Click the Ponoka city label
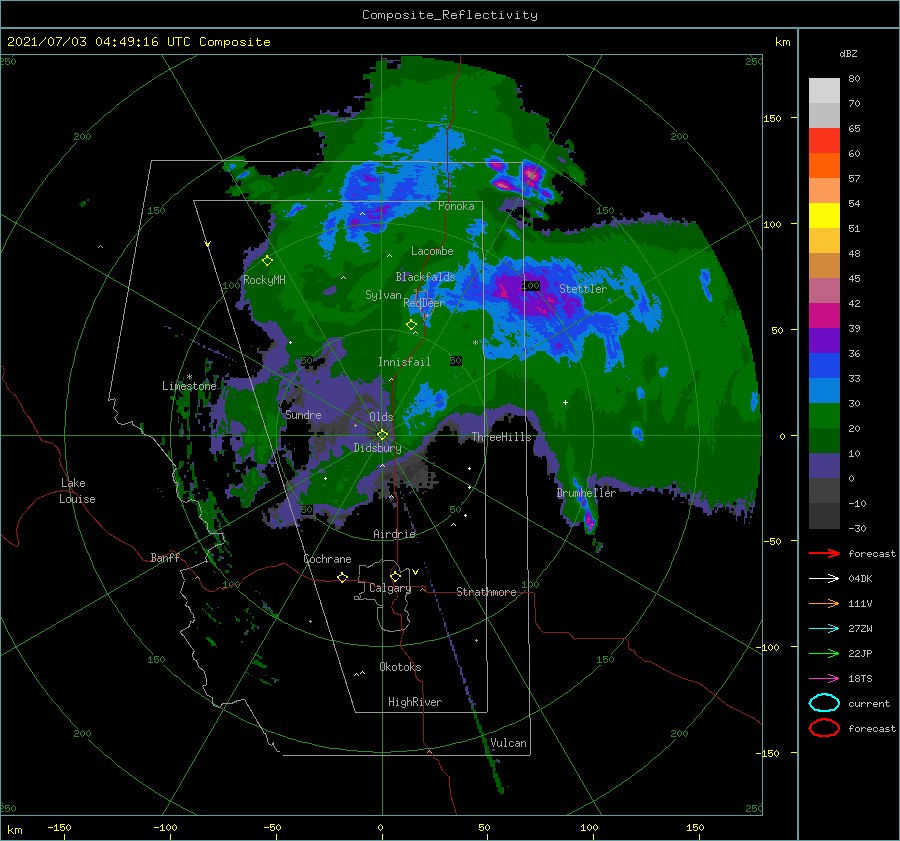The height and width of the screenshot is (841, 900). [456, 206]
